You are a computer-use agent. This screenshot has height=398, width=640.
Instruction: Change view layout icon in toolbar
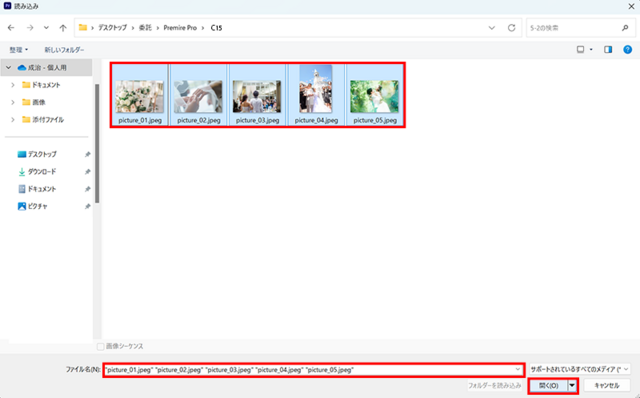click(580, 49)
